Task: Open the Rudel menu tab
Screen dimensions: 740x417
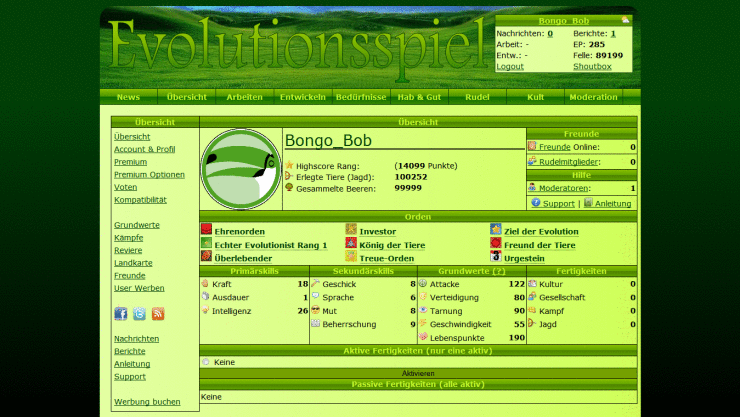Action: (x=477, y=97)
